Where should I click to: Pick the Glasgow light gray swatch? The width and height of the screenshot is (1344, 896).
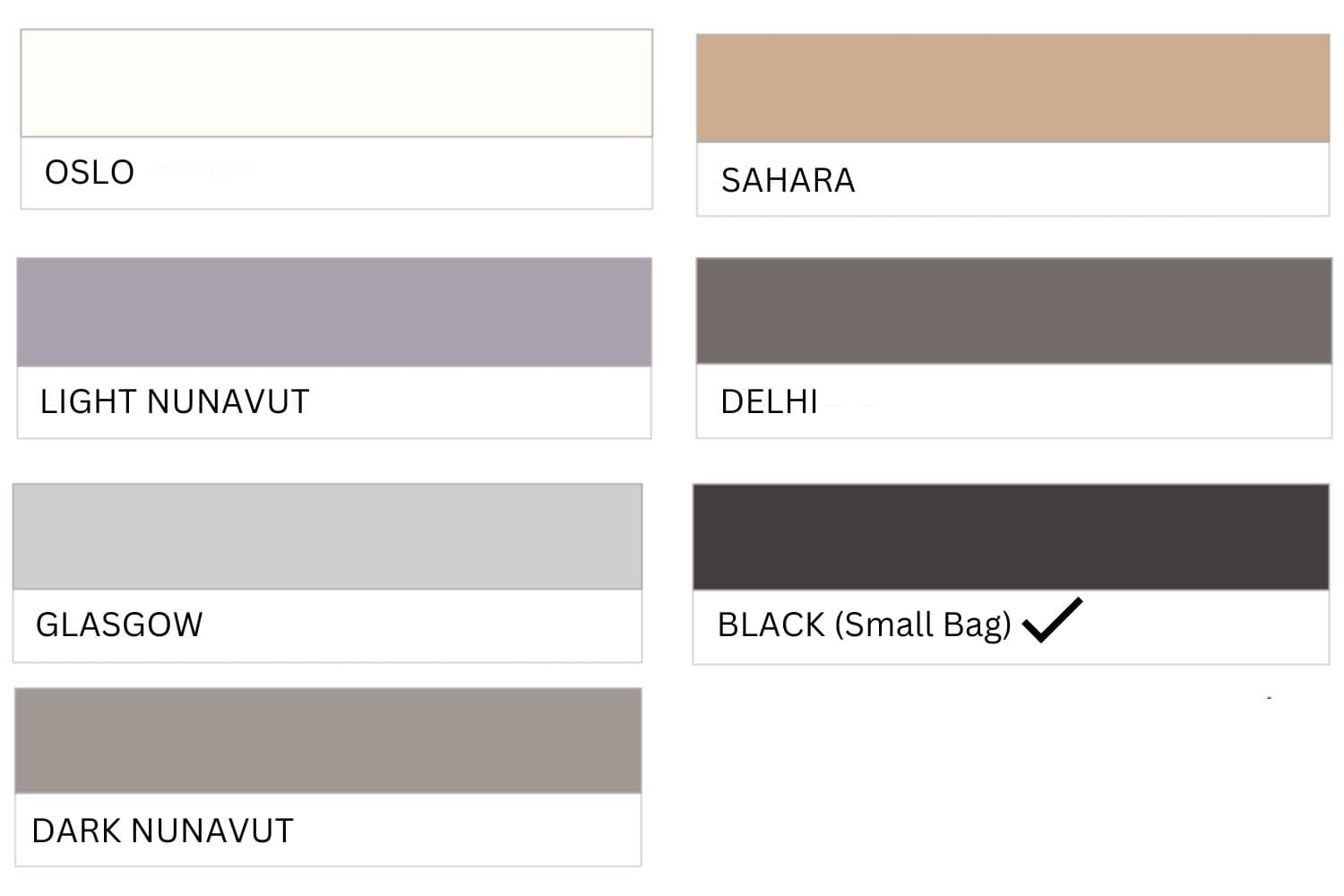(328, 537)
